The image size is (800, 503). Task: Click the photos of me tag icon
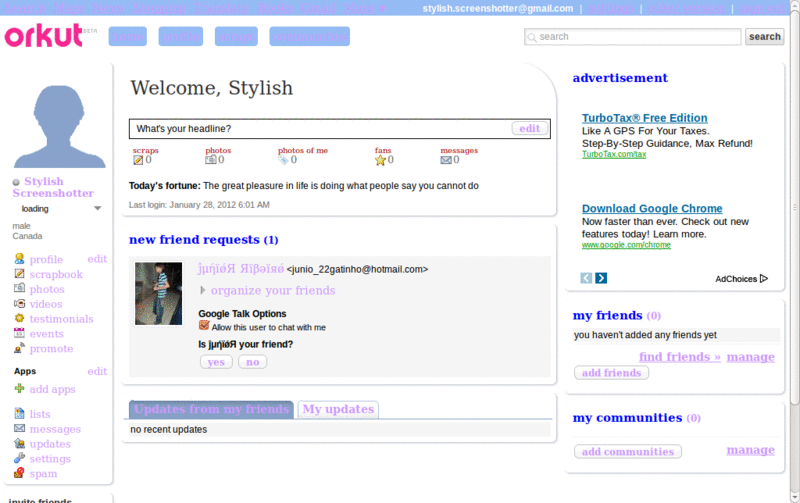pyautogui.click(x=283, y=160)
